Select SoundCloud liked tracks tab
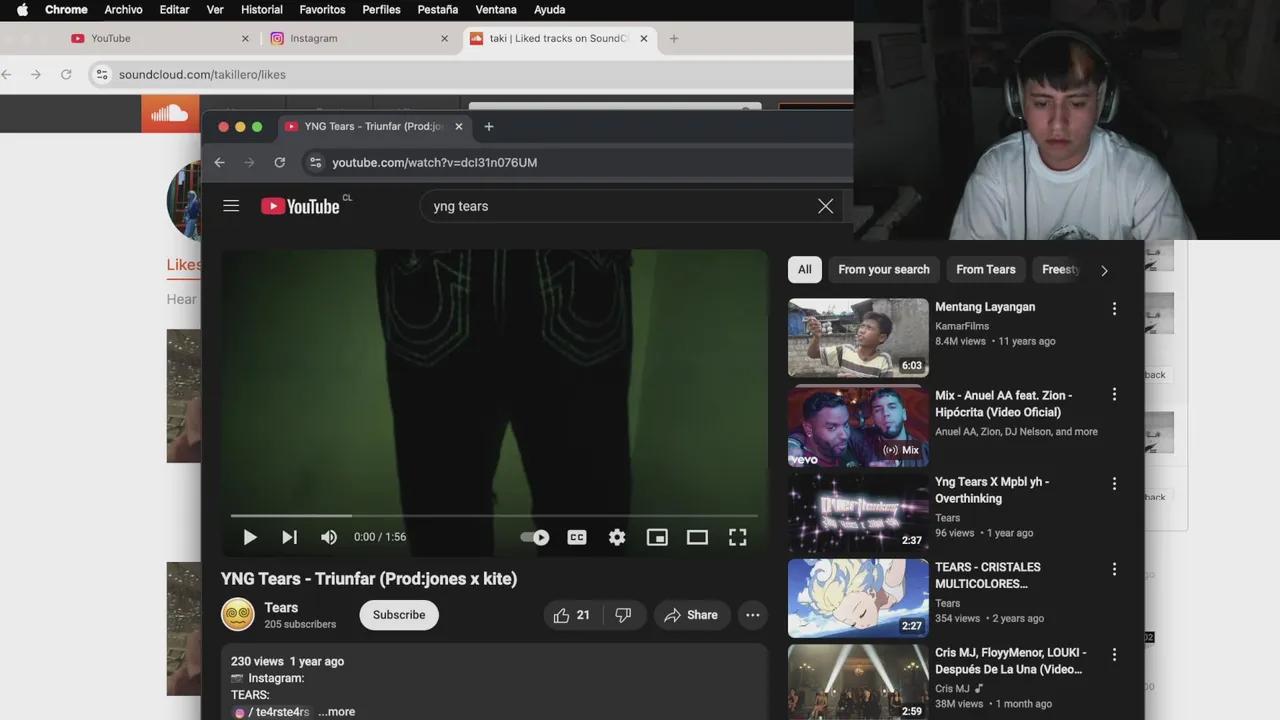Viewport: 1280px width, 720px height. [559, 38]
